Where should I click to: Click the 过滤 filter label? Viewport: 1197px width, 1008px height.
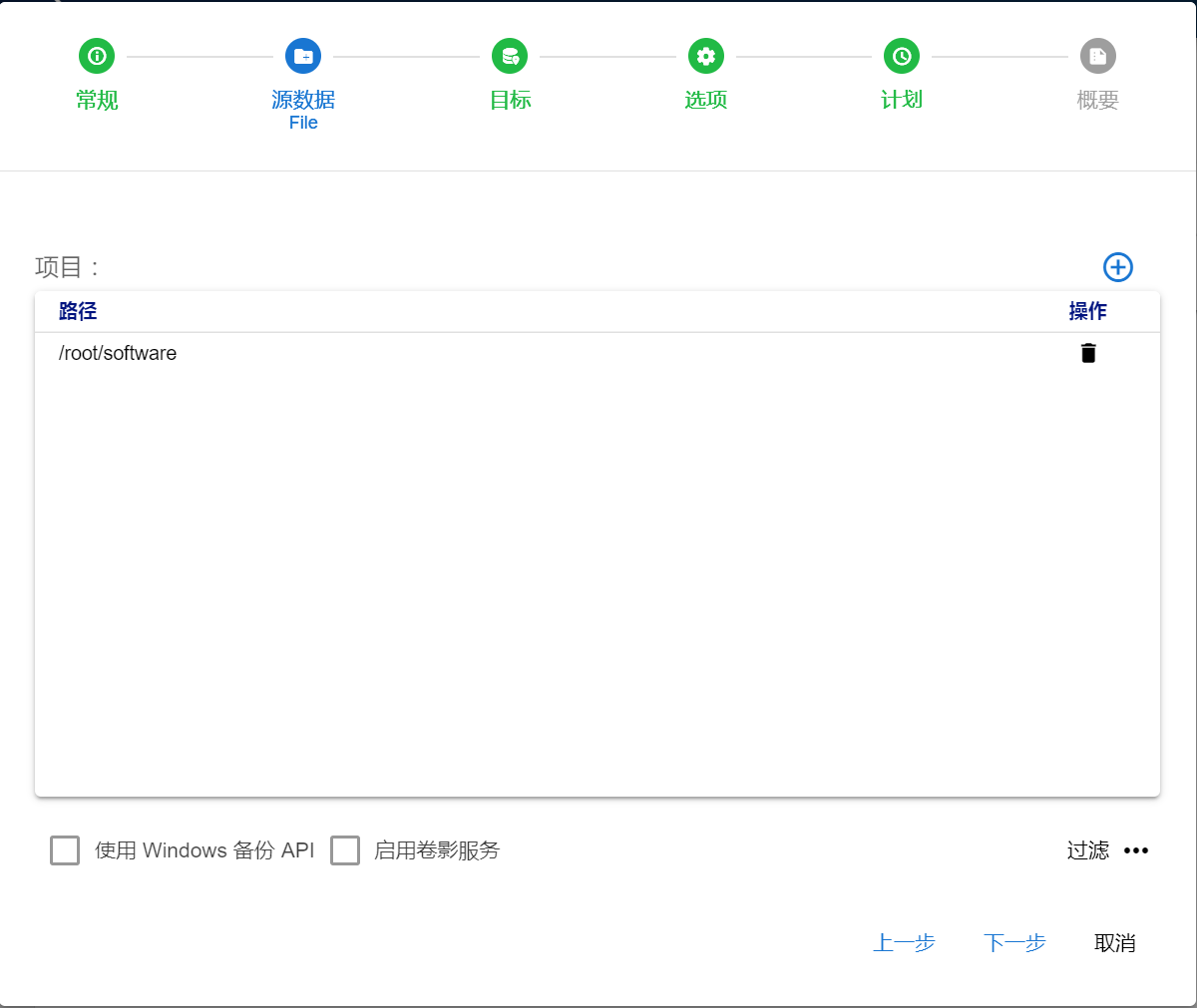coord(1087,850)
